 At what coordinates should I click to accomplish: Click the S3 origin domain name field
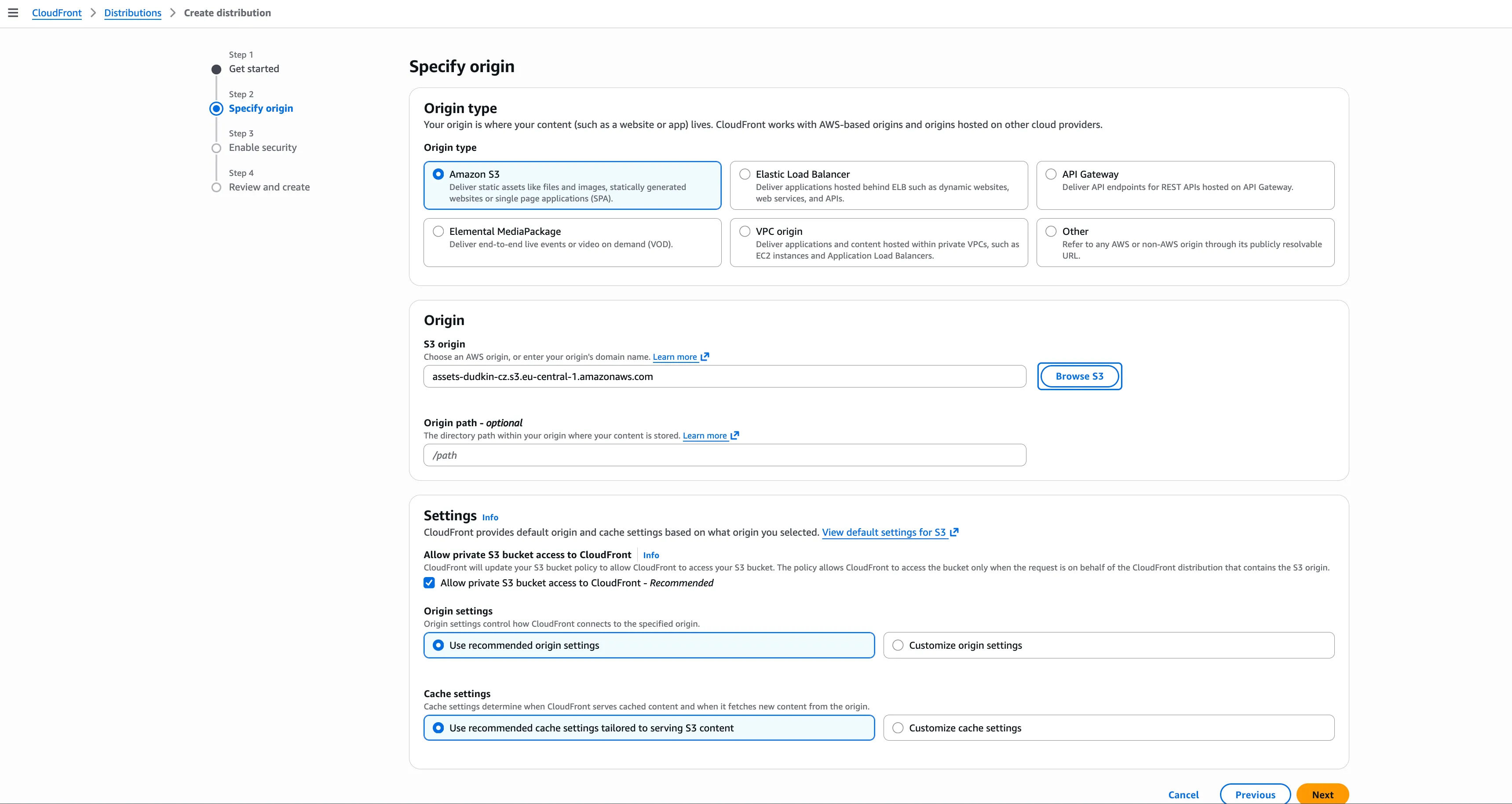click(x=725, y=376)
